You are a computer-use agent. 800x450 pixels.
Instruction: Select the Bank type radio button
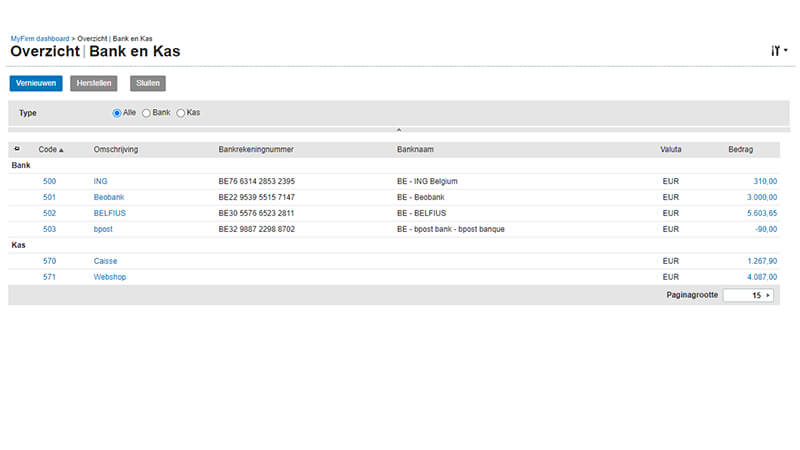[146, 113]
